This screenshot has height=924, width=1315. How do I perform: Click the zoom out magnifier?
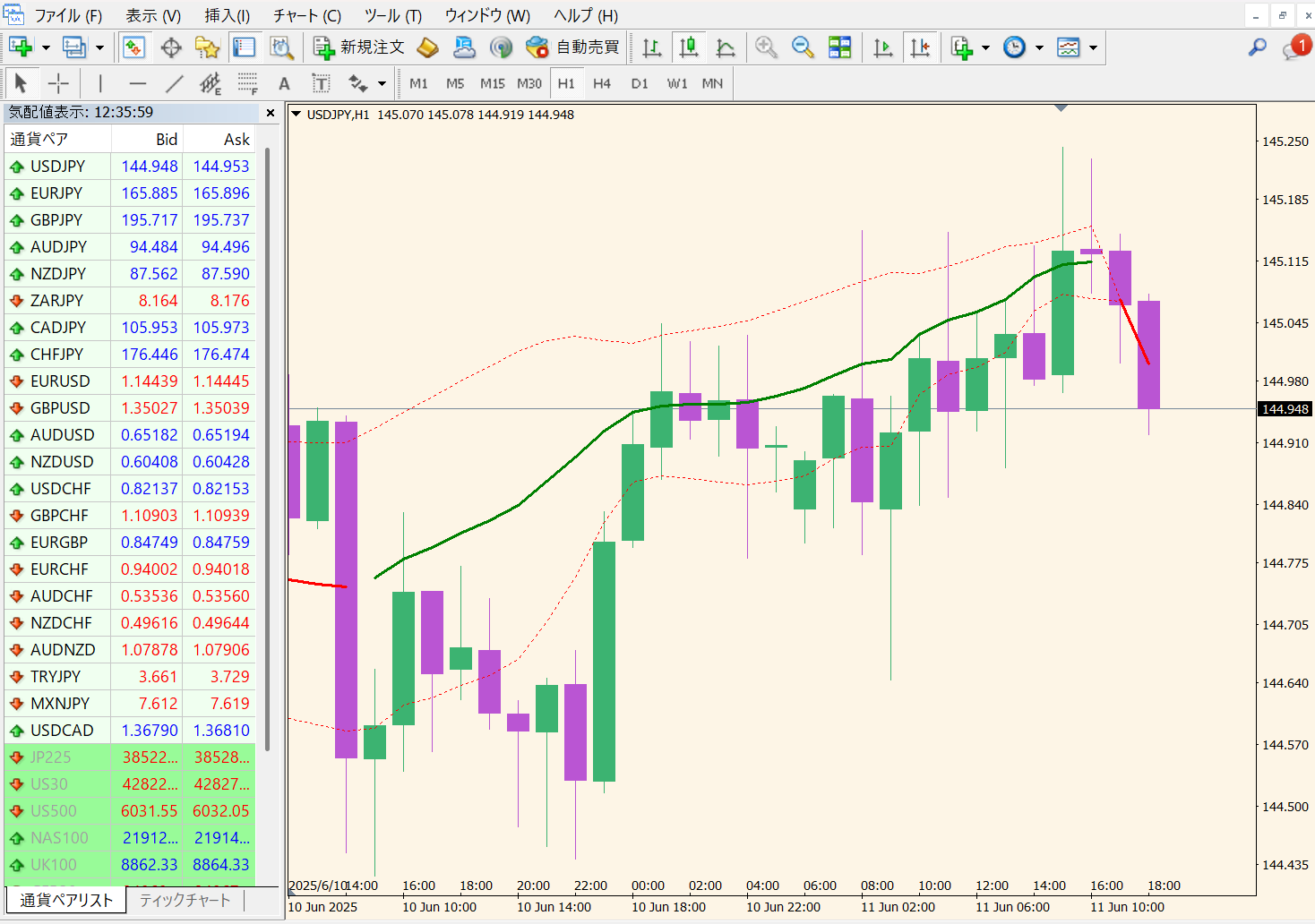tap(803, 47)
